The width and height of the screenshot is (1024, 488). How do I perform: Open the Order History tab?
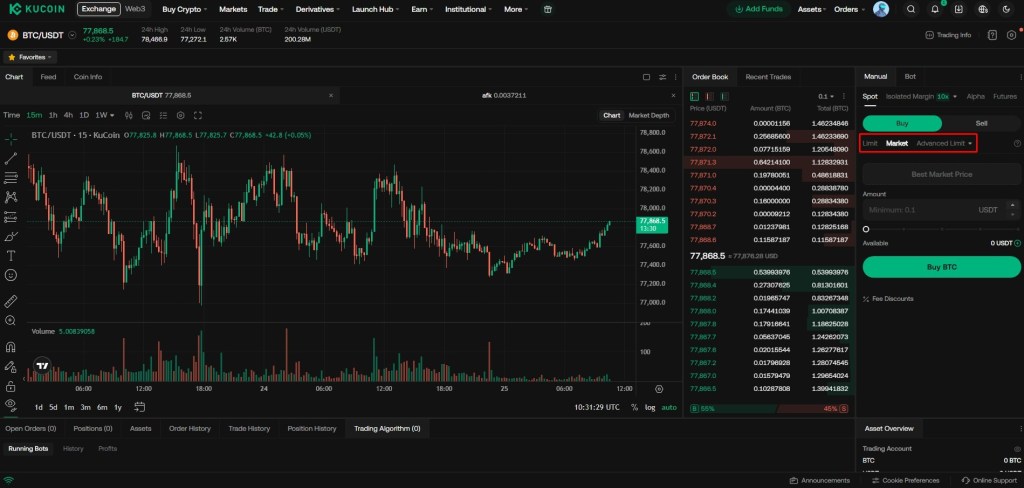(189, 429)
